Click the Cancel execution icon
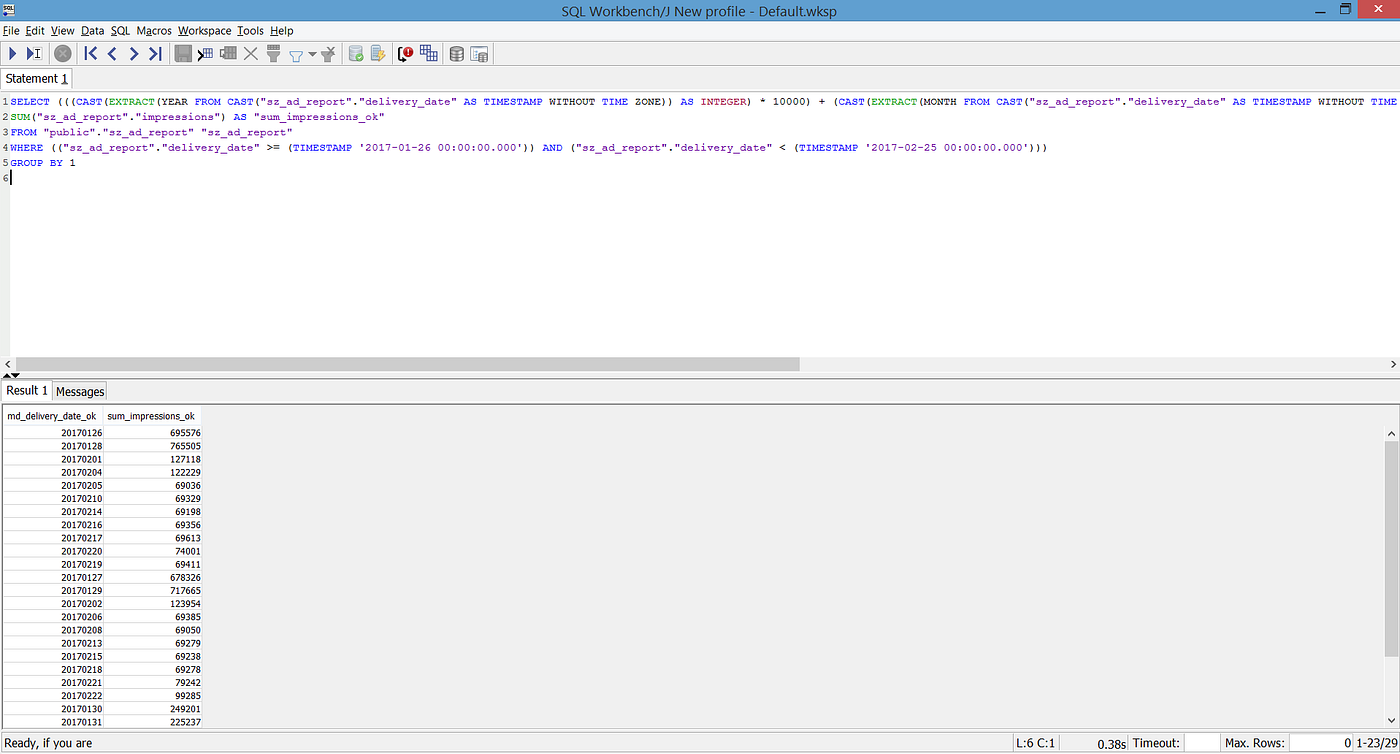Screen dimensions: 1400x754 (x=62, y=53)
